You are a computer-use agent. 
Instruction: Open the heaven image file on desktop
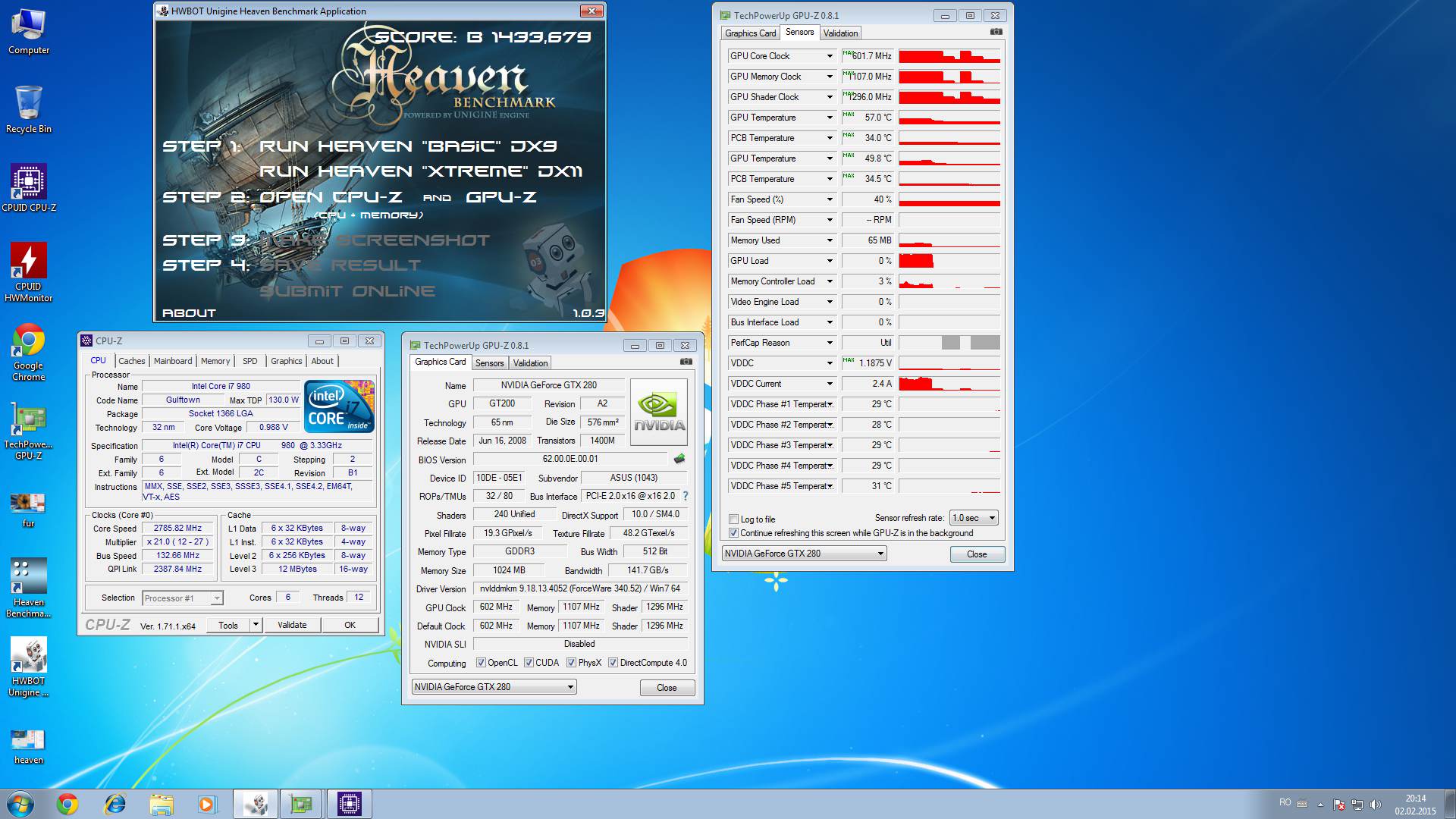[x=29, y=746]
